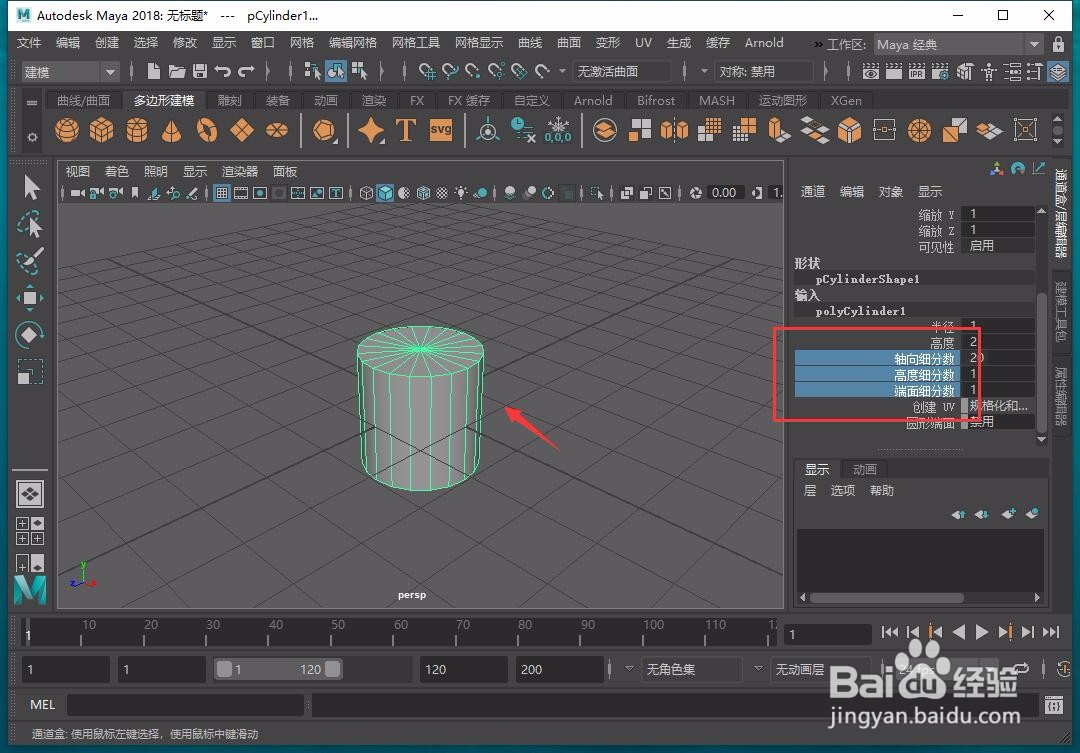Create a polygon cone from the shelf
This screenshot has height=753, width=1080.
(x=172, y=130)
